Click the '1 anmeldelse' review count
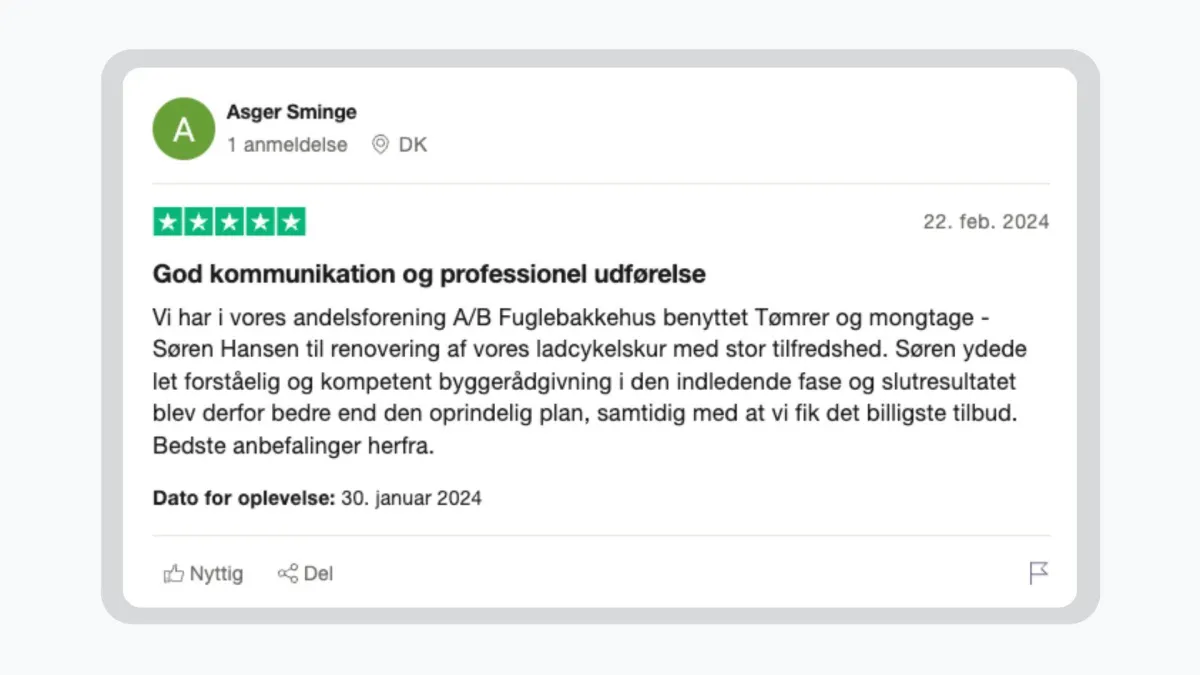The height and width of the screenshot is (675, 1200). 287,145
